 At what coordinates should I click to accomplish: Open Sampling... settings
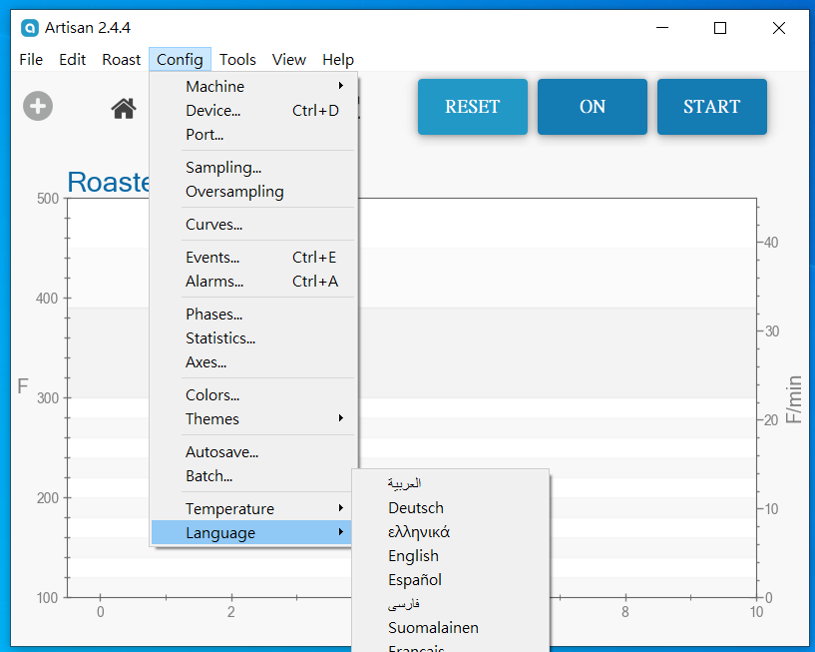tap(253, 167)
